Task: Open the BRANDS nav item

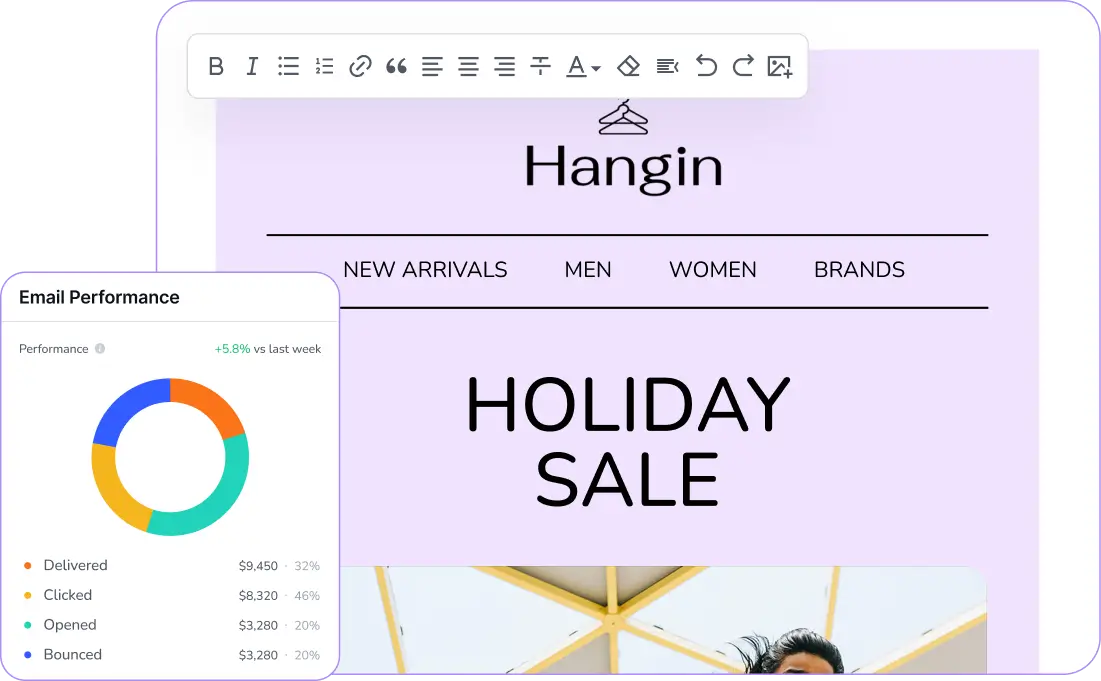Action: click(x=859, y=270)
